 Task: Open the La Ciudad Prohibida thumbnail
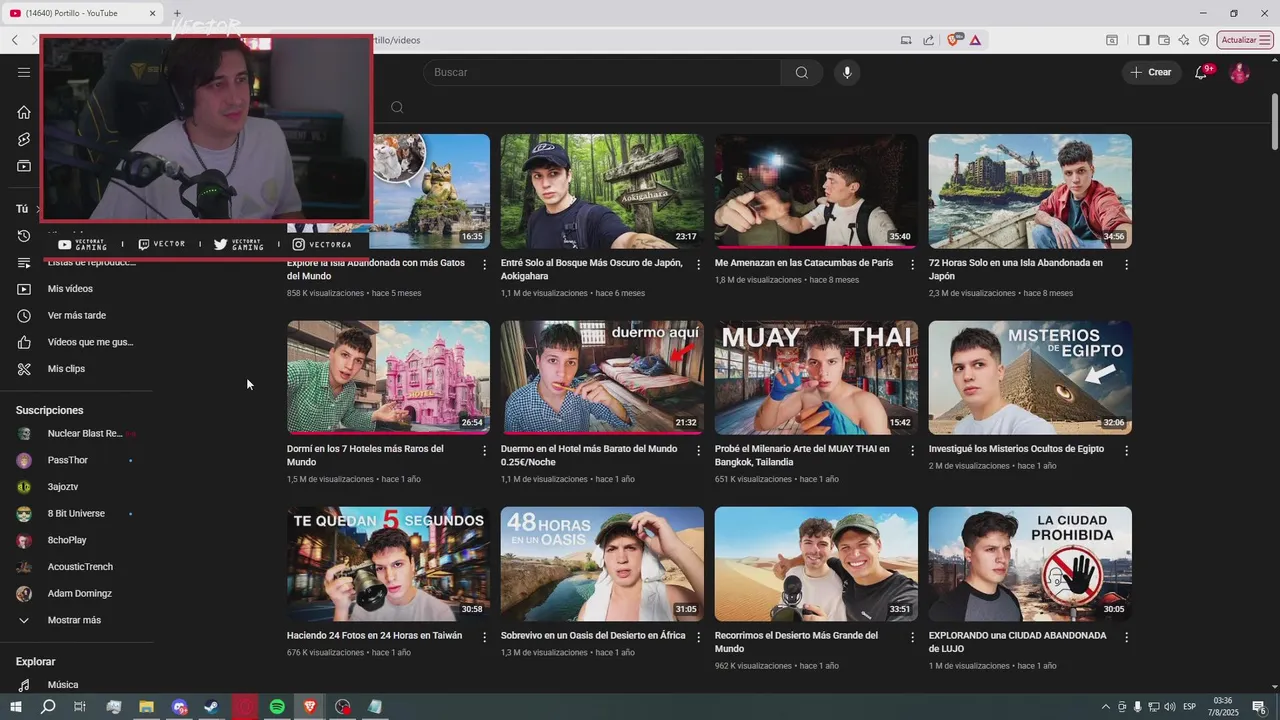(1030, 564)
